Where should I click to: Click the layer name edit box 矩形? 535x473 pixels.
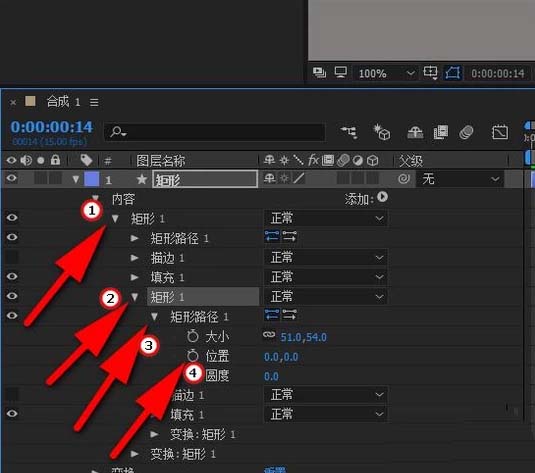point(205,179)
